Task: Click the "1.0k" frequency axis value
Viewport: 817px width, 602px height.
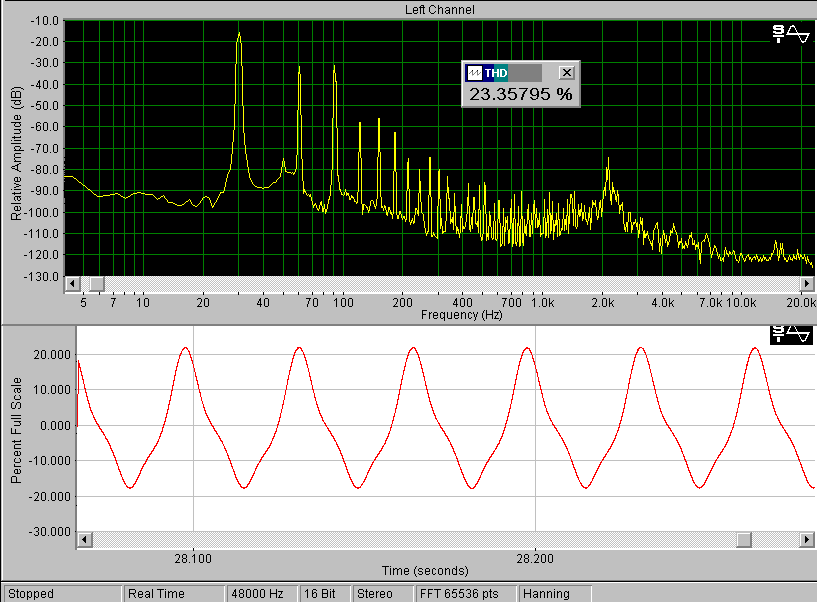Action: (x=542, y=303)
